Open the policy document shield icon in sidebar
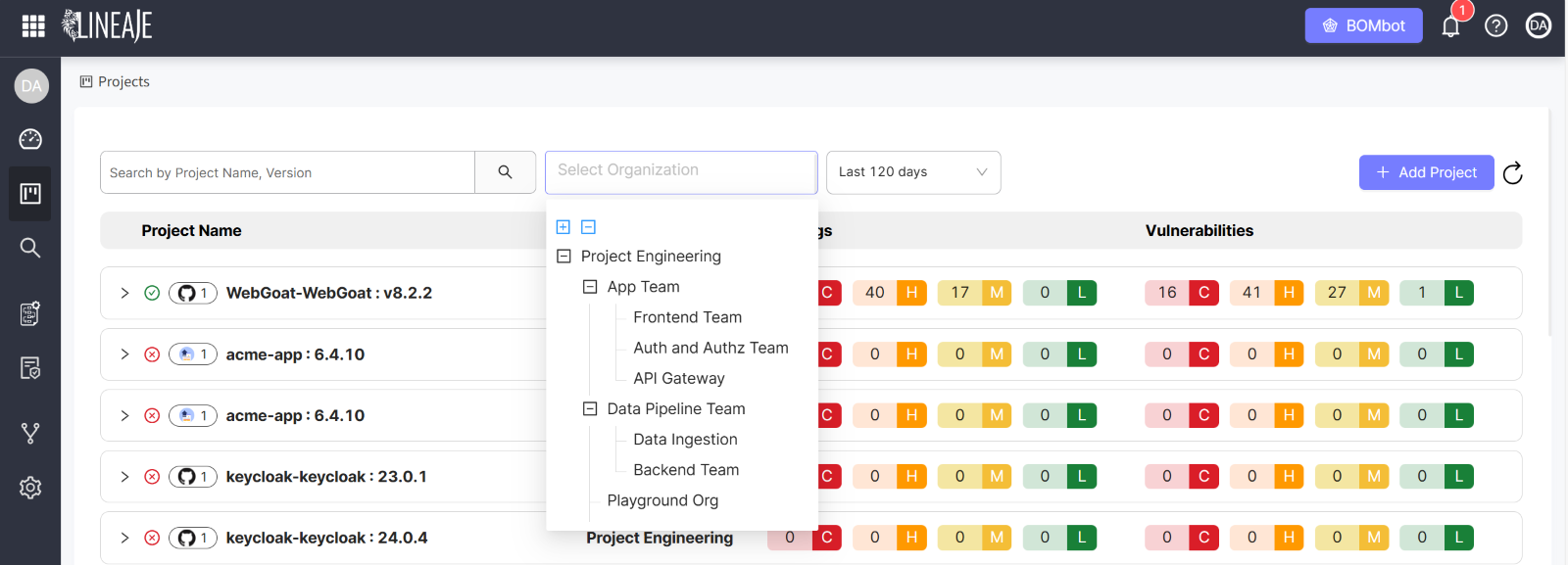The image size is (1568, 565). click(30, 368)
